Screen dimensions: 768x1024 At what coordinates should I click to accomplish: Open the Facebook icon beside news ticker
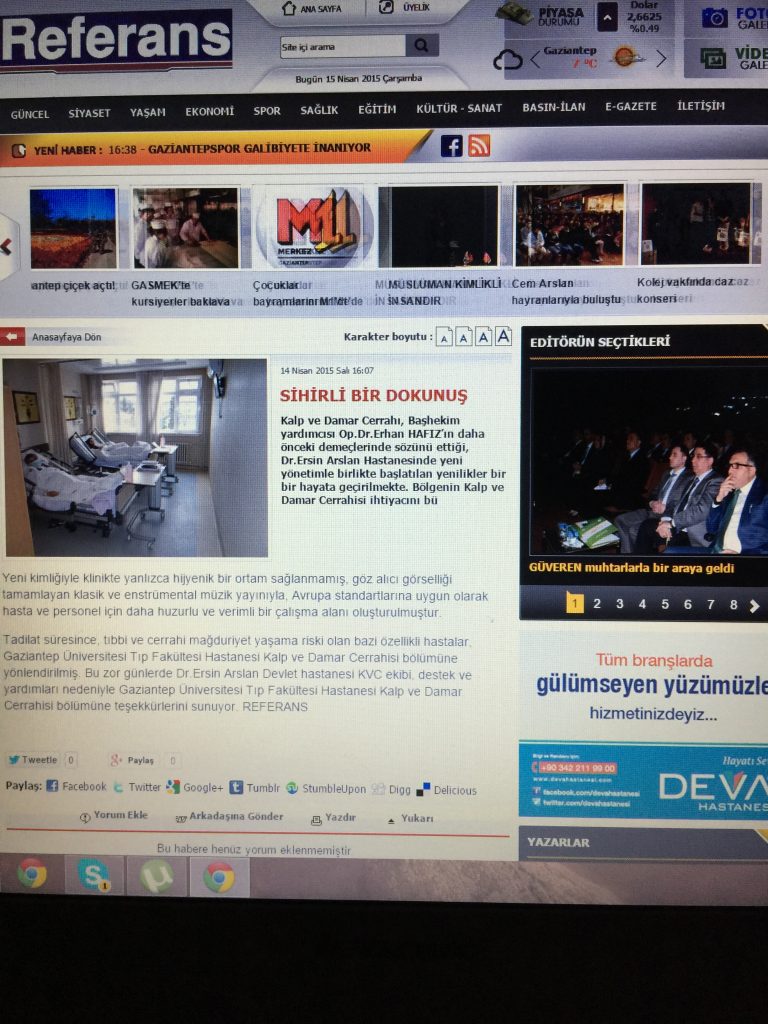pos(452,146)
